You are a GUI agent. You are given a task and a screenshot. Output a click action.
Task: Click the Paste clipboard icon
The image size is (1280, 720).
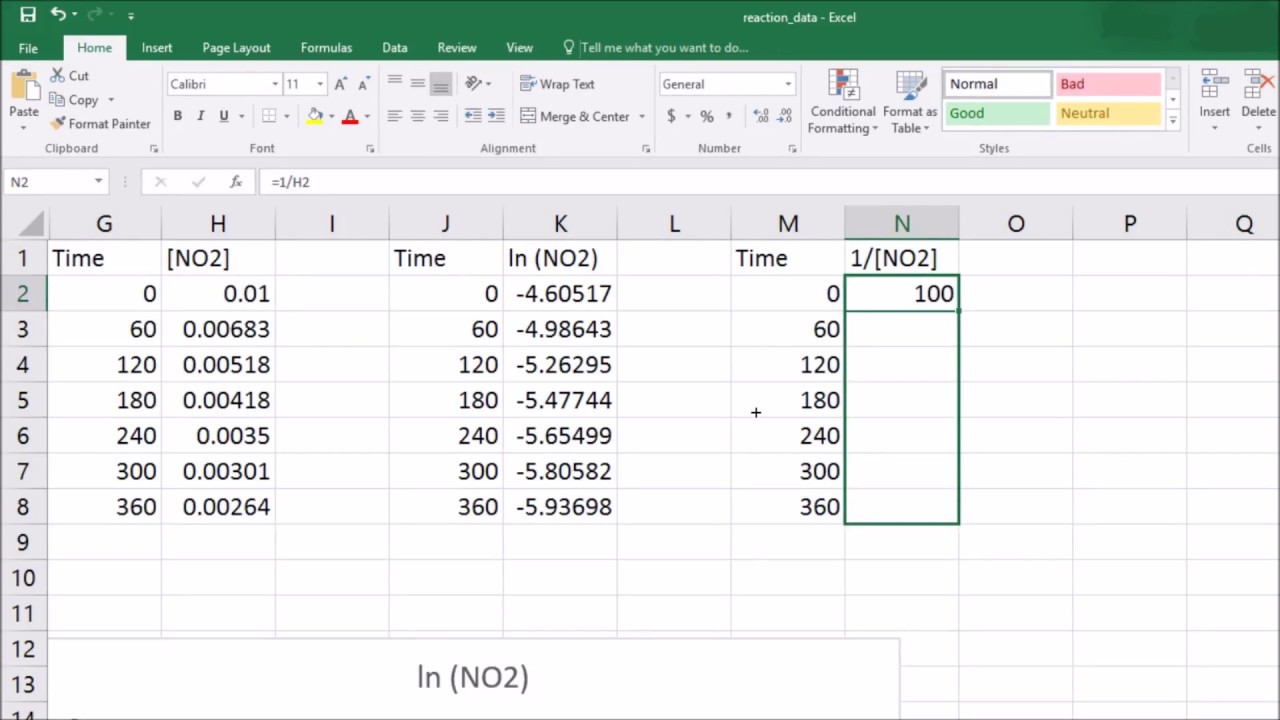24,84
